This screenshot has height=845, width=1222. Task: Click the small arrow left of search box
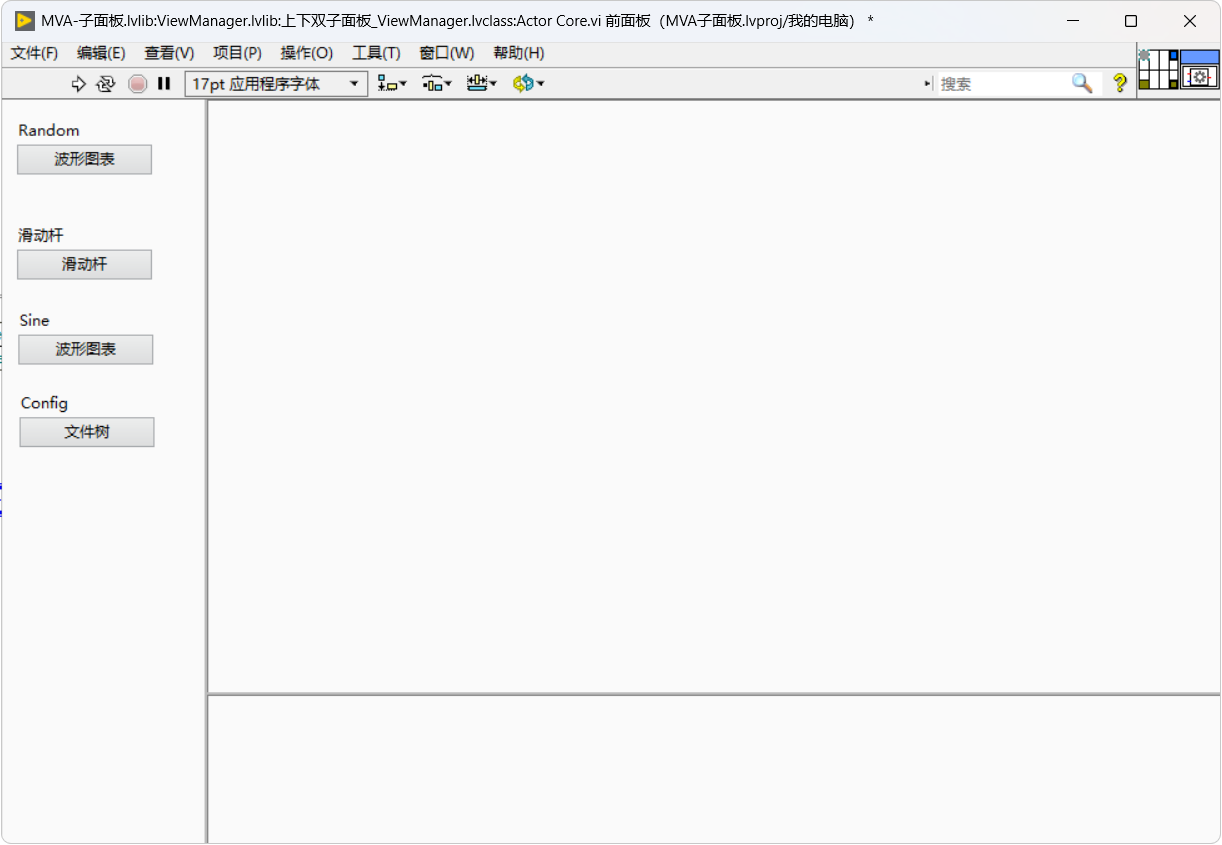point(927,84)
